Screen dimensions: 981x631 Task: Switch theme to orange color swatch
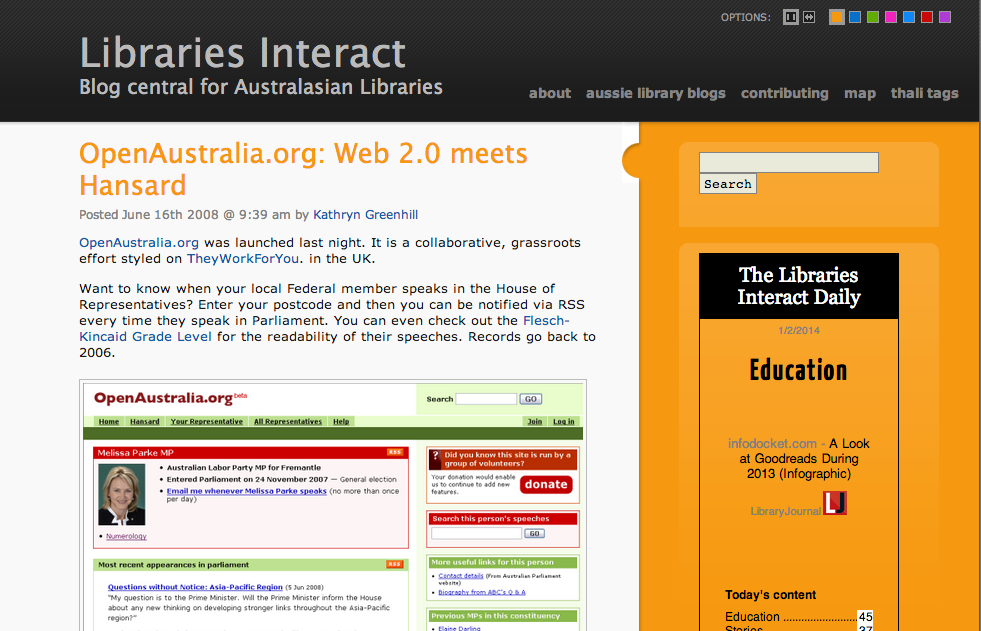tap(836, 18)
